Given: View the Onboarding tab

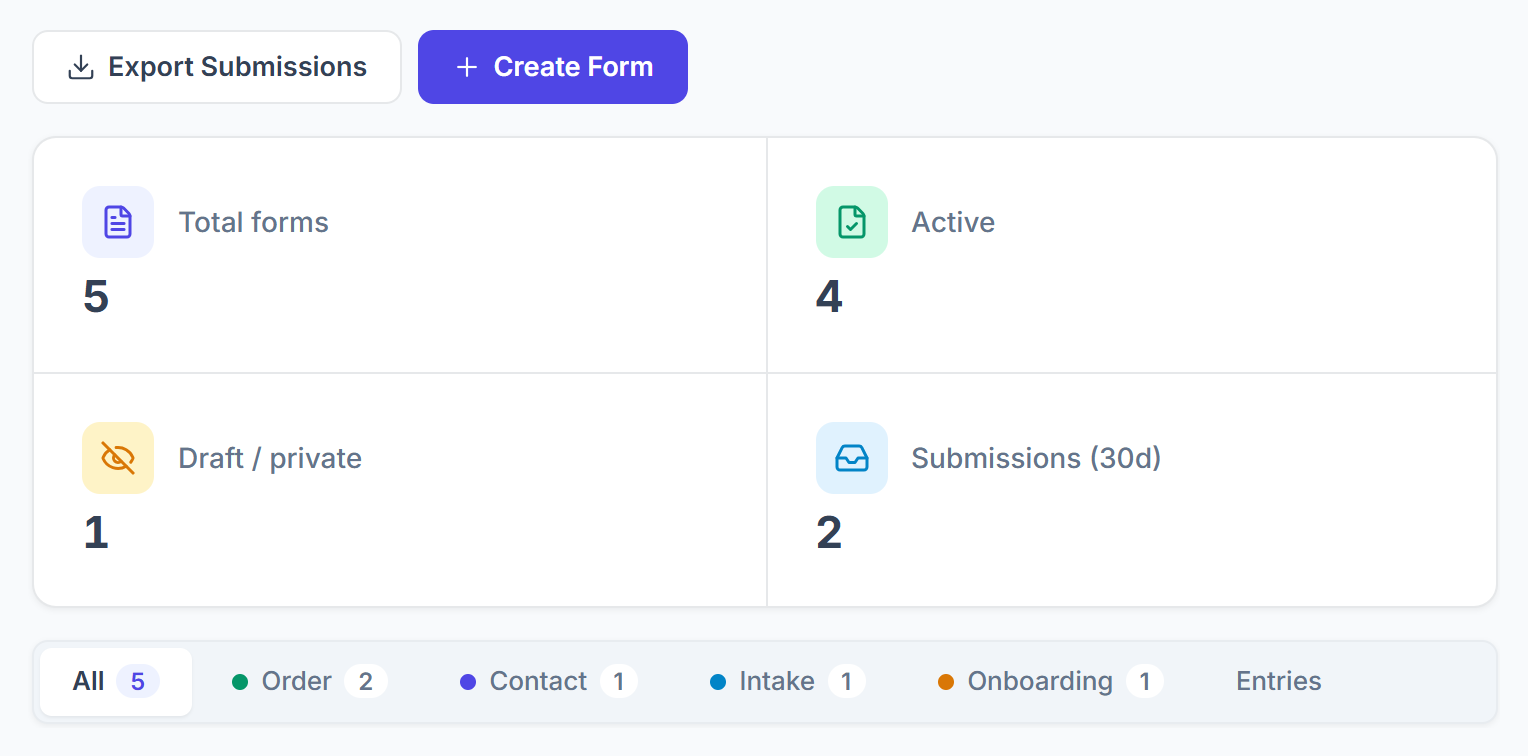Looking at the screenshot, I should 1051,682.
